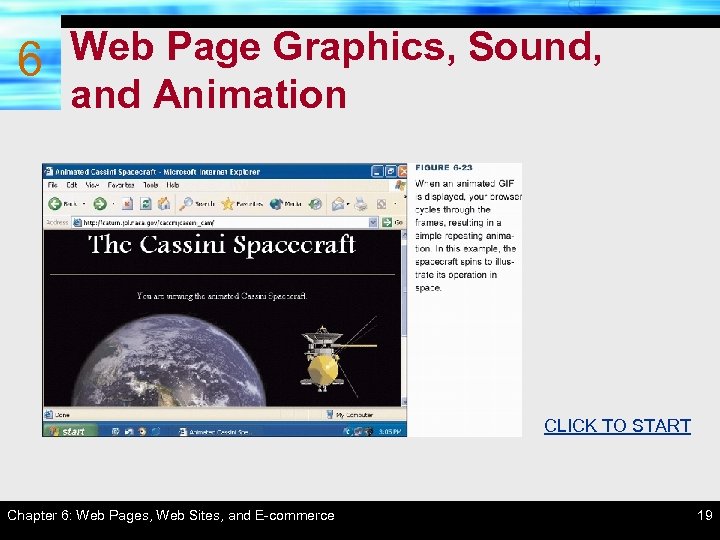Print the page with printer icon

pyautogui.click(x=361, y=203)
